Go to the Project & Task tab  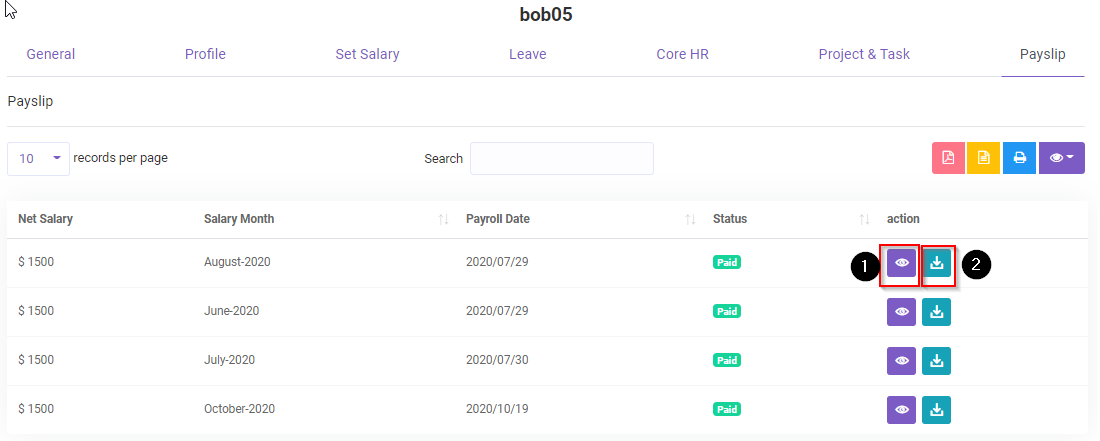pyautogui.click(x=864, y=54)
